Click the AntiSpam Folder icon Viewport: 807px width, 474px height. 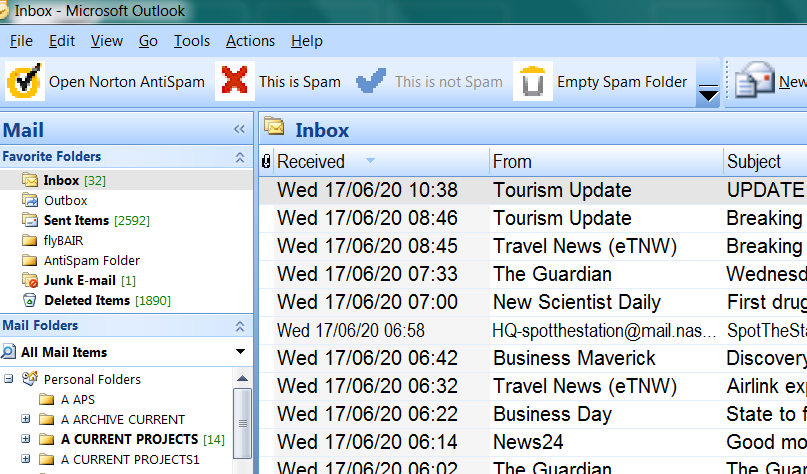pyautogui.click(x=30, y=260)
